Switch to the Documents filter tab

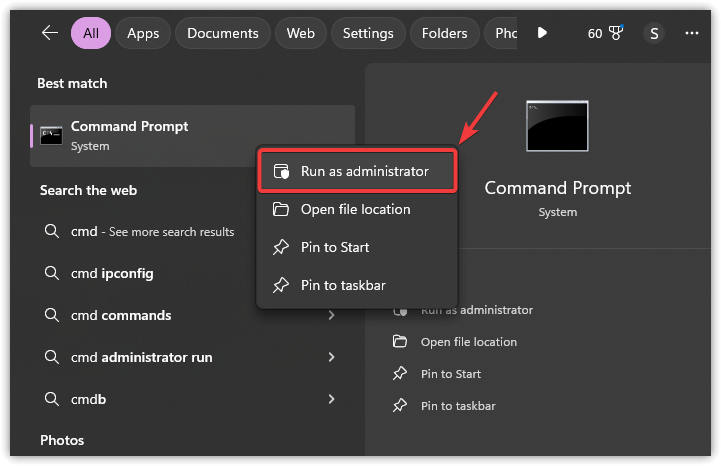[223, 33]
